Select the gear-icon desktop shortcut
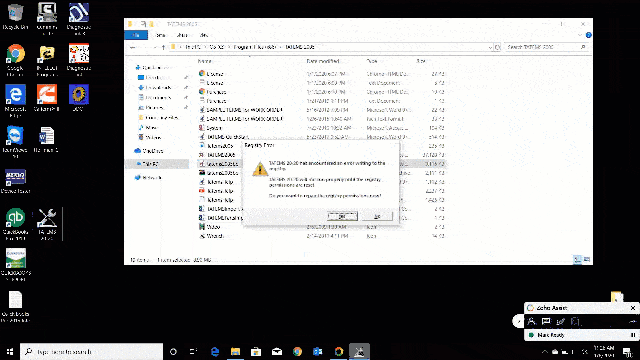 click(78, 98)
